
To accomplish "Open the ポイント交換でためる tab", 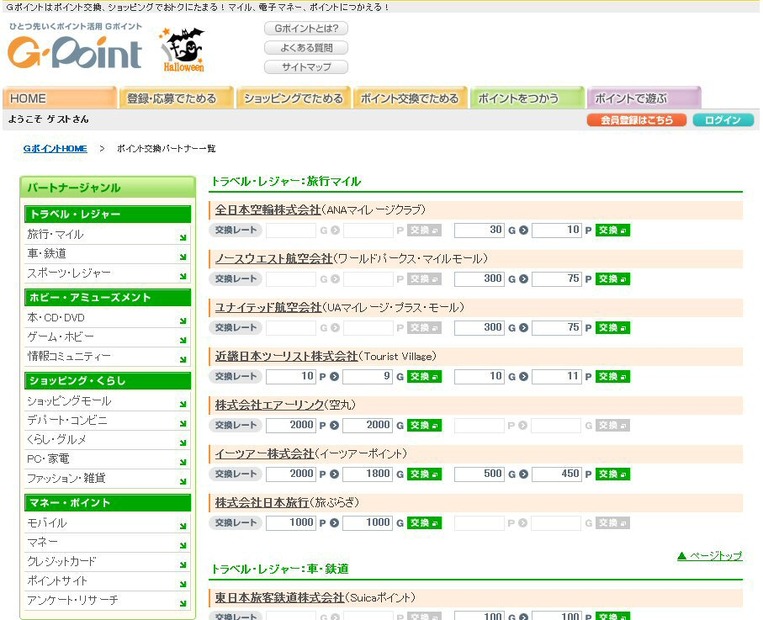I will pyautogui.click(x=410, y=98).
